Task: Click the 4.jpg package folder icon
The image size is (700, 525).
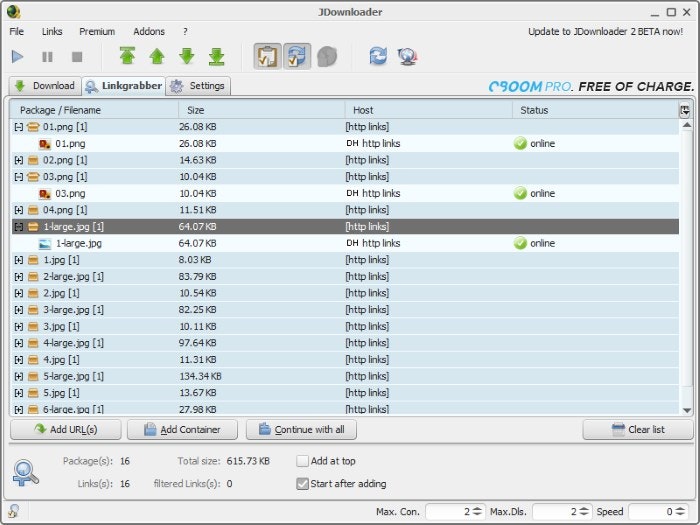Action: pyautogui.click(x=33, y=360)
